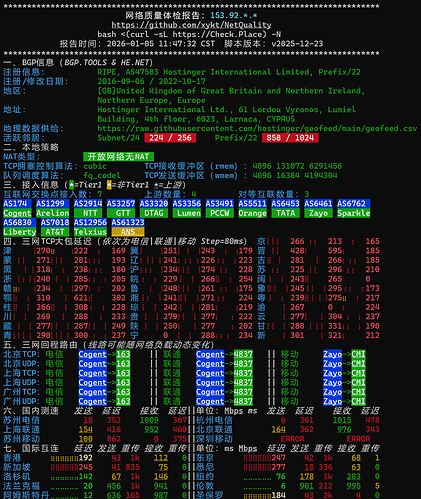Click the wmem values 4096 16384 4194304

[x=295, y=175]
